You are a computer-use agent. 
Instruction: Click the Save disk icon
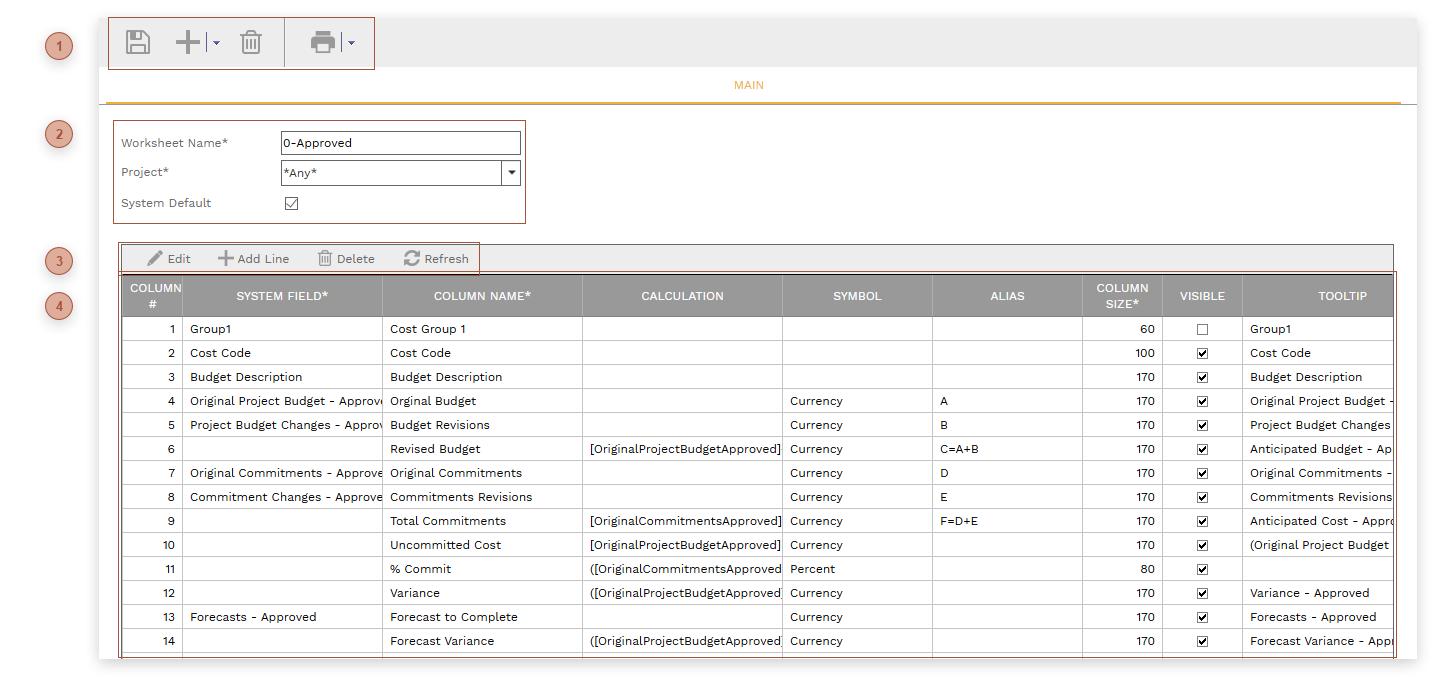(138, 42)
